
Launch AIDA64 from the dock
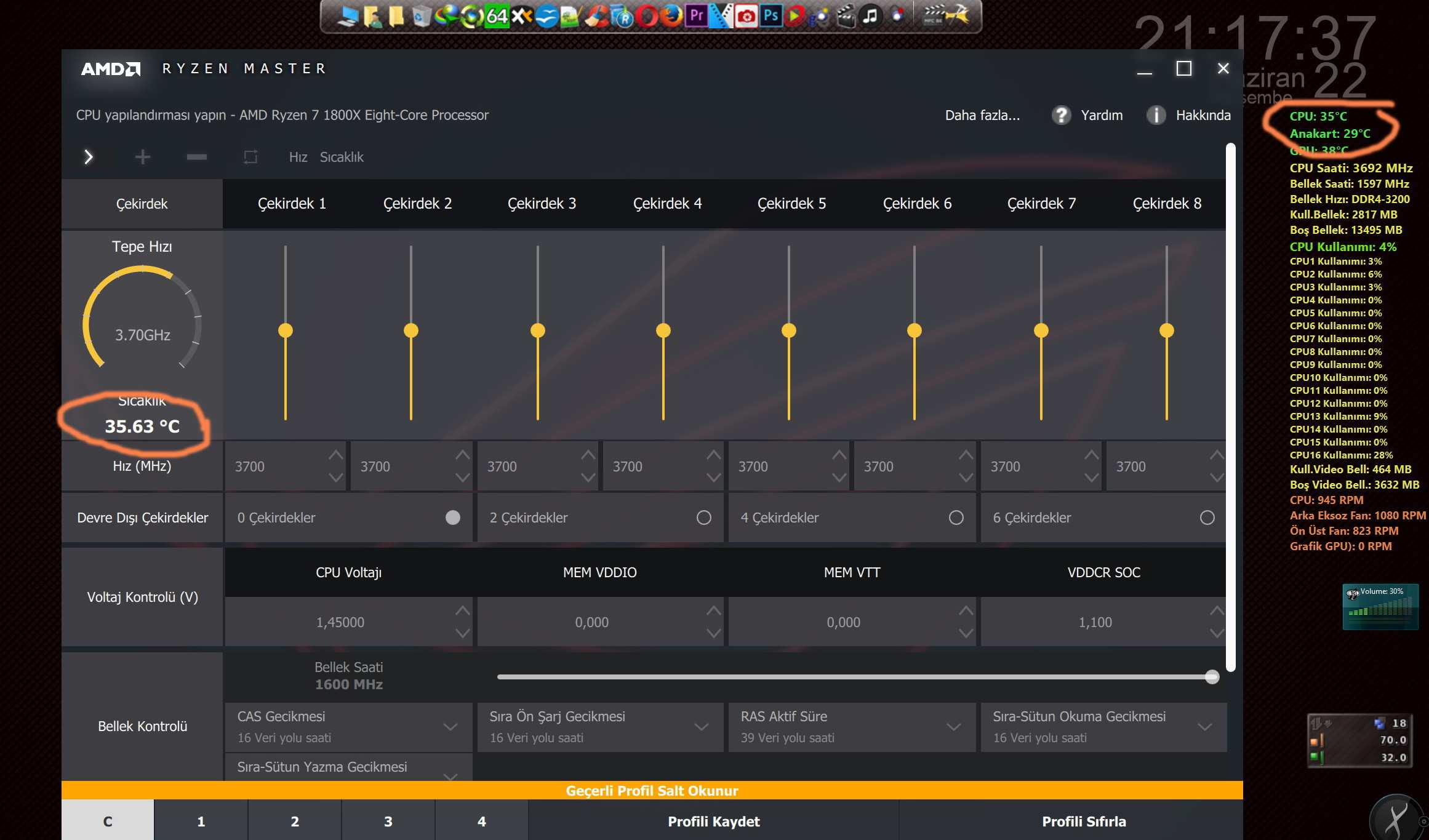click(497, 17)
